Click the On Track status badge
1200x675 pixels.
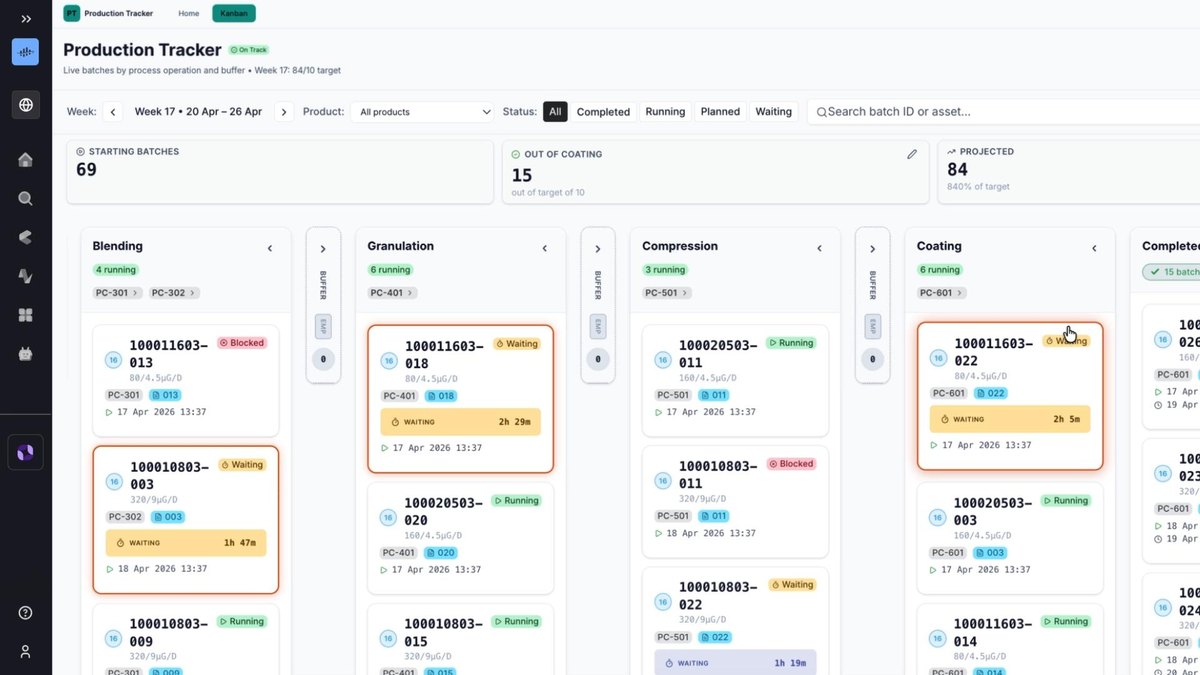(248, 49)
